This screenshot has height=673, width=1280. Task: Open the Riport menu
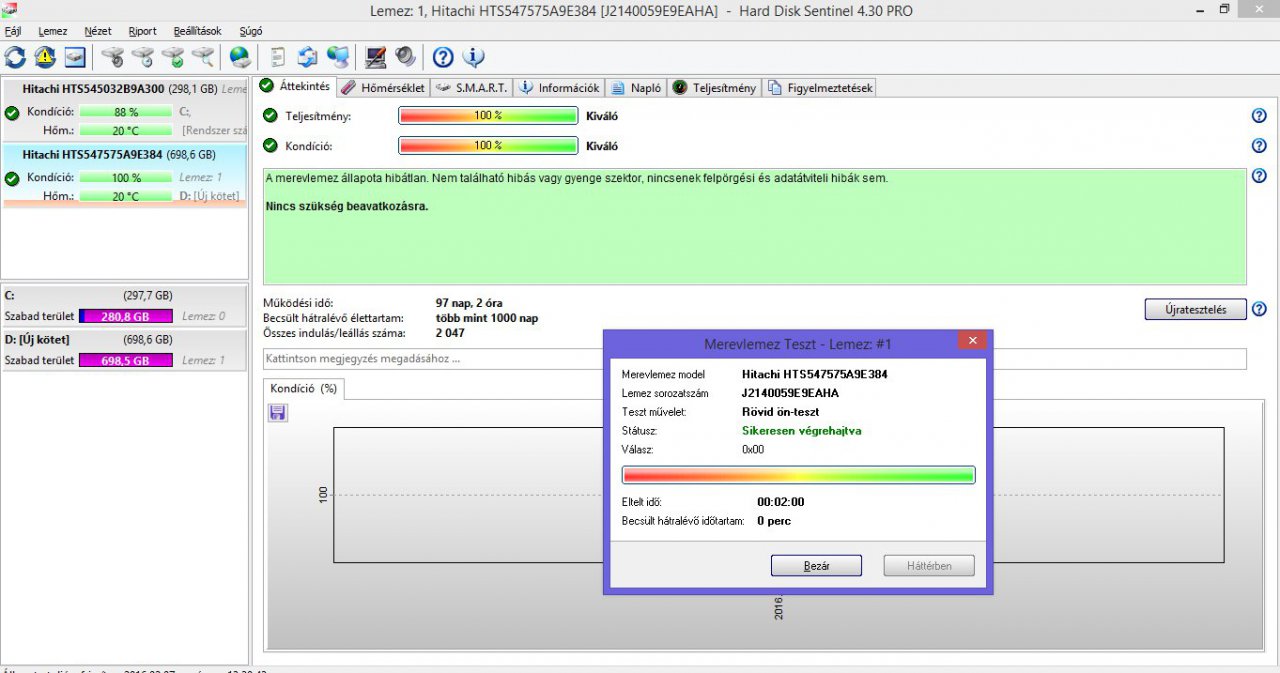tap(143, 31)
